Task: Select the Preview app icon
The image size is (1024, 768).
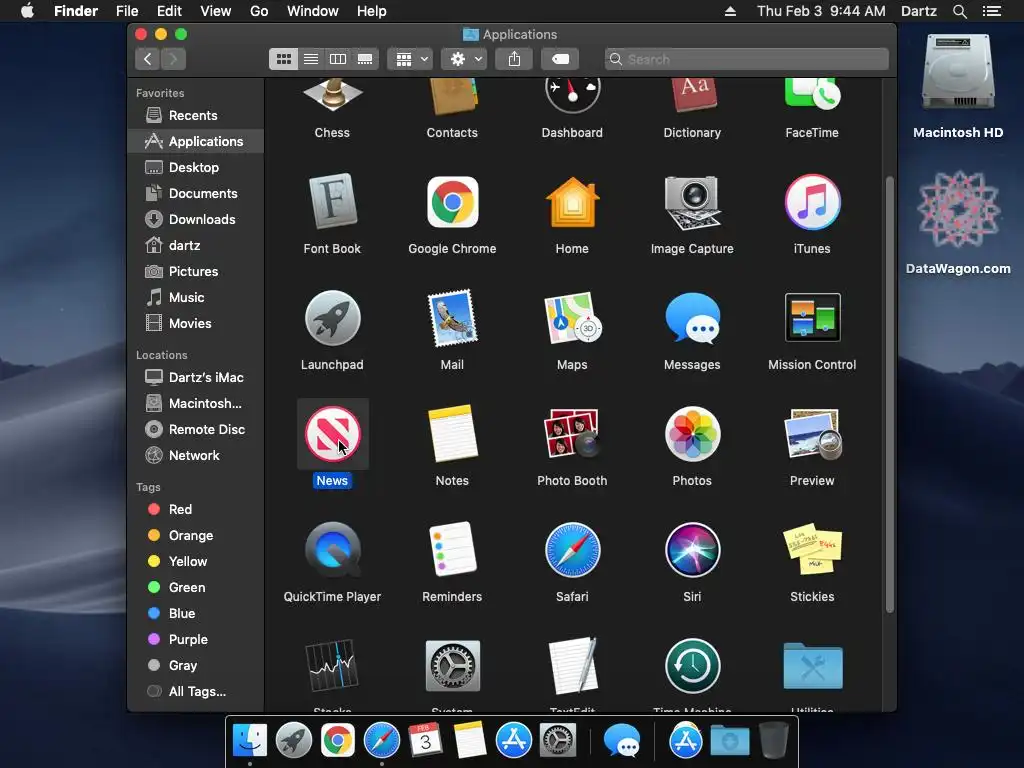Action: point(812,434)
